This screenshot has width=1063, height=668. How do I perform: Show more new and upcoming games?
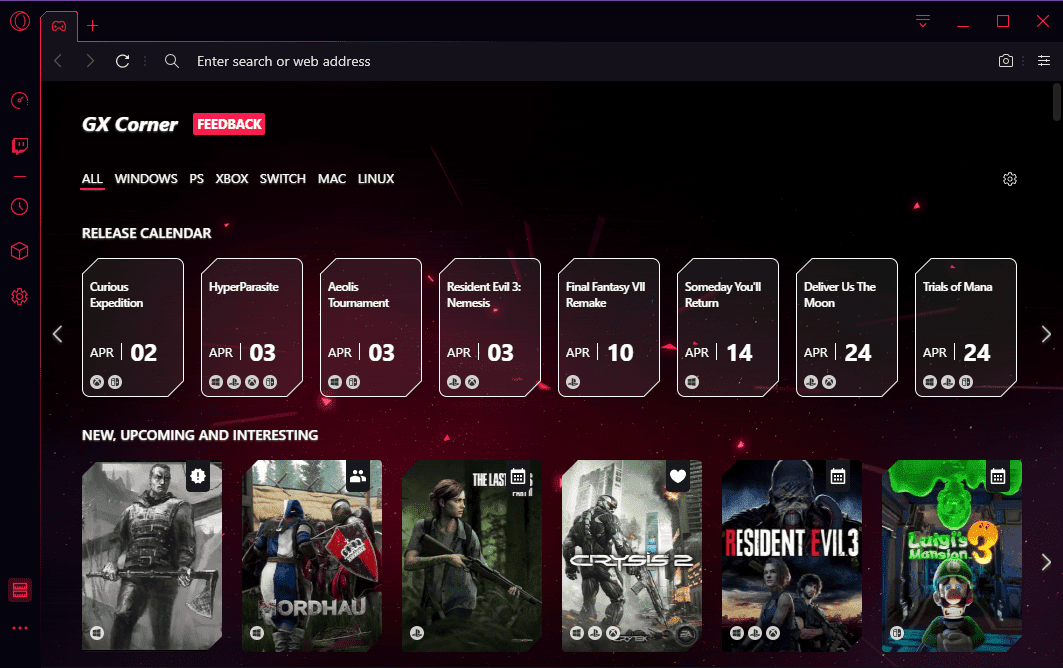click(x=1046, y=562)
